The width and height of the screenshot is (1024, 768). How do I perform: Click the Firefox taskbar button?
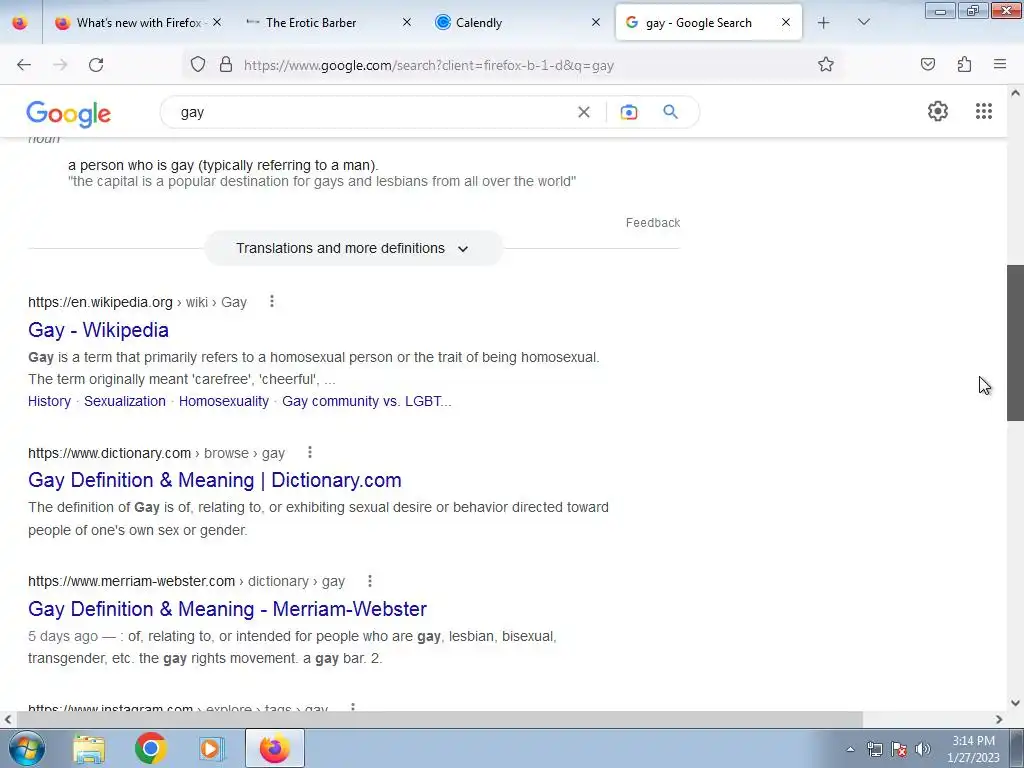pyautogui.click(x=275, y=748)
